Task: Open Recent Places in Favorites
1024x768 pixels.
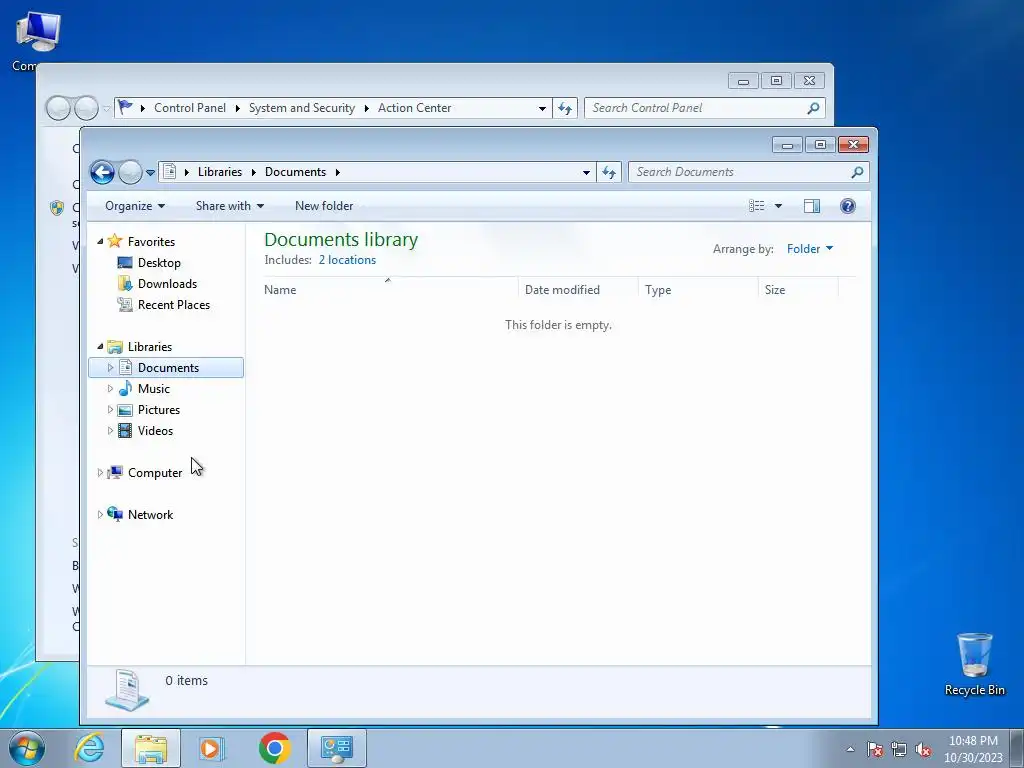Action: click(x=174, y=304)
